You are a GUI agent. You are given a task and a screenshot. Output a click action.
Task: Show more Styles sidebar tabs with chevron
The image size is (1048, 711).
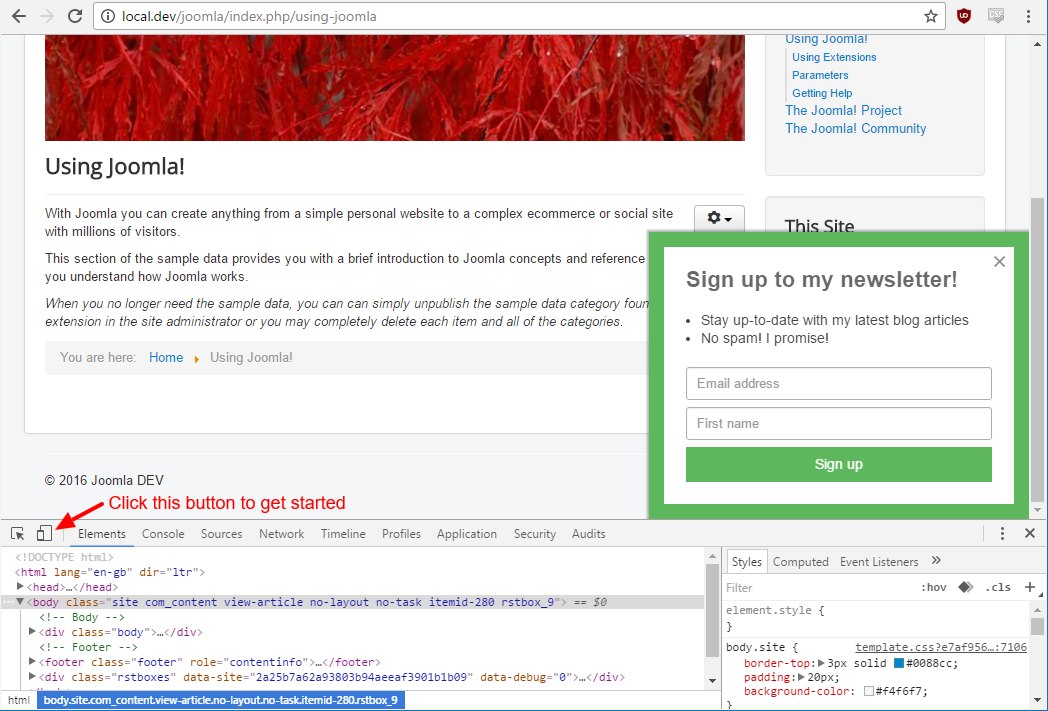[936, 561]
